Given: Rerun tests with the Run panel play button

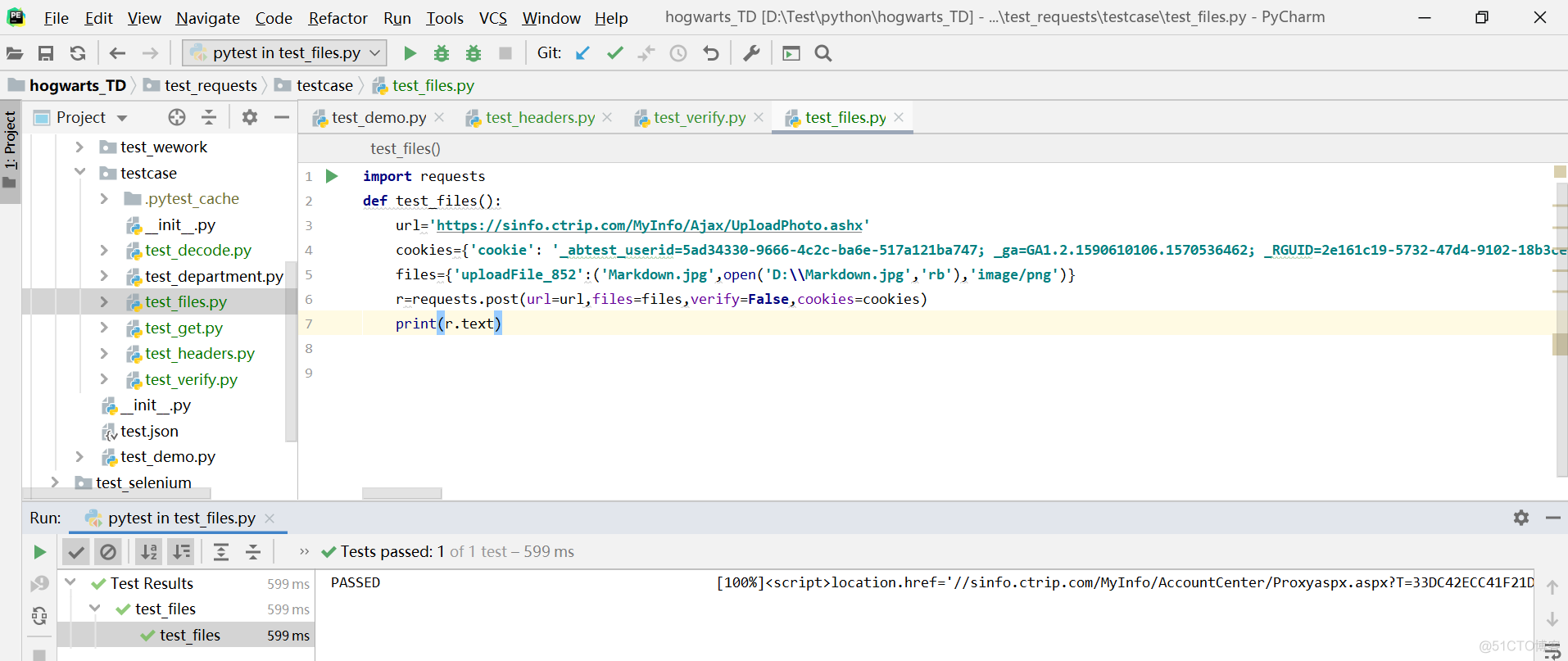Looking at the screenshot, I should tap(39, 552).
